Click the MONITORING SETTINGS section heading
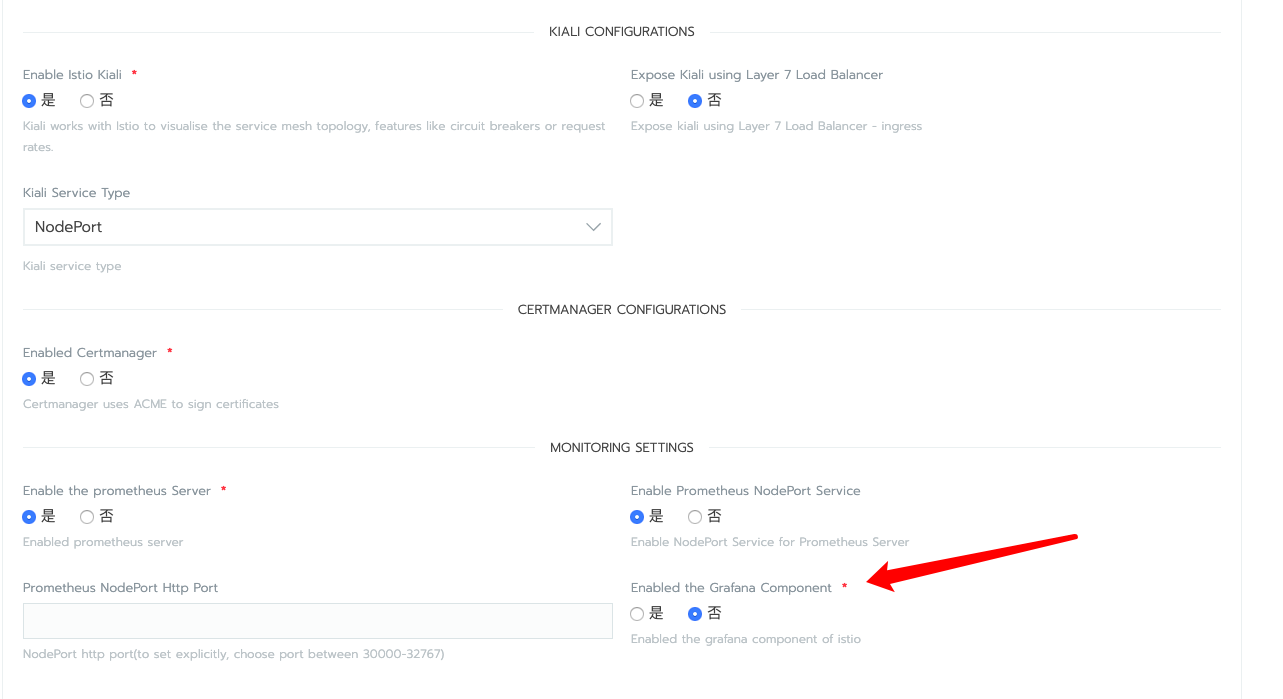 621,448
